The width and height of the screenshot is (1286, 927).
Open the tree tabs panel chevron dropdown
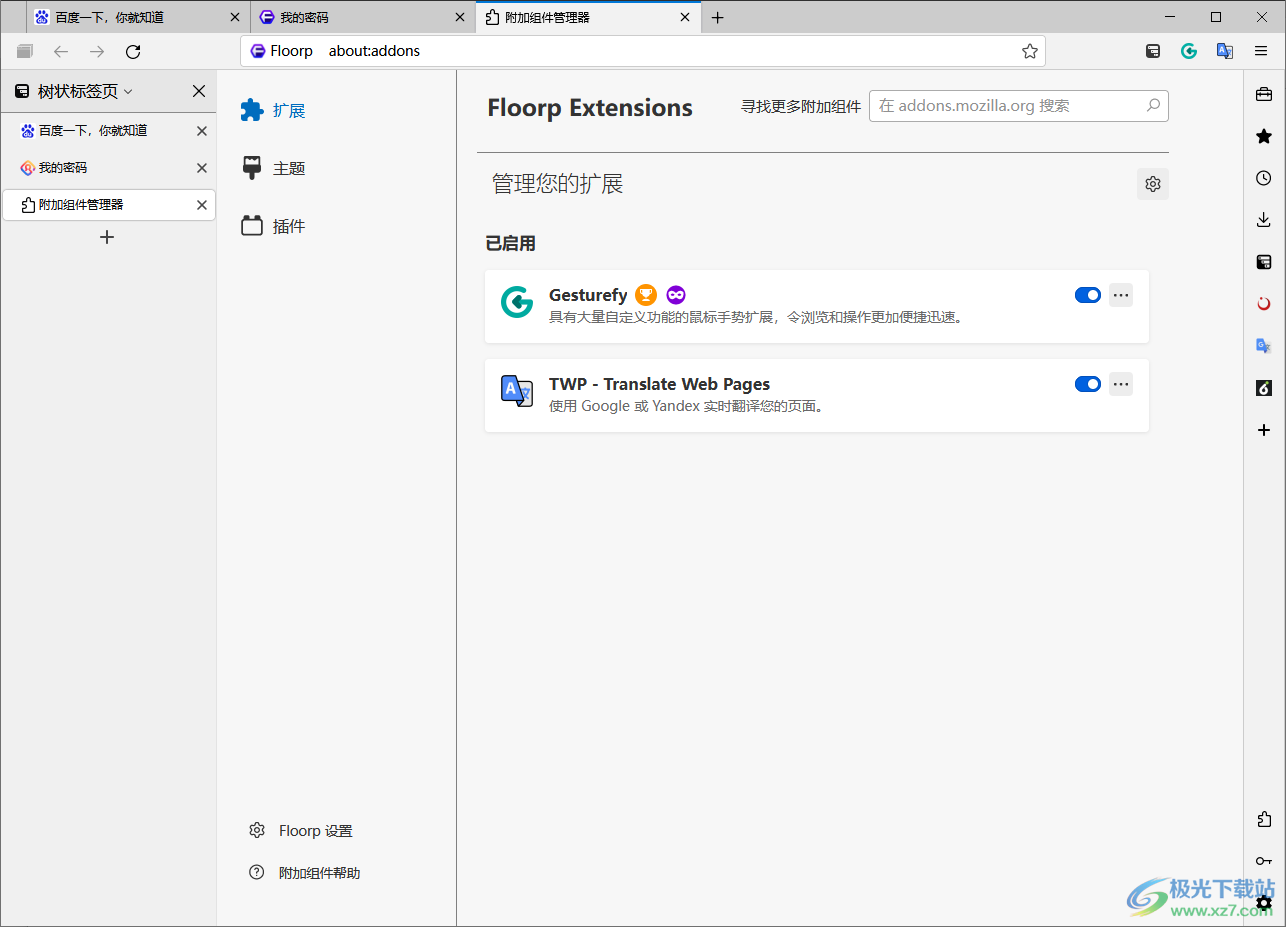128,90
